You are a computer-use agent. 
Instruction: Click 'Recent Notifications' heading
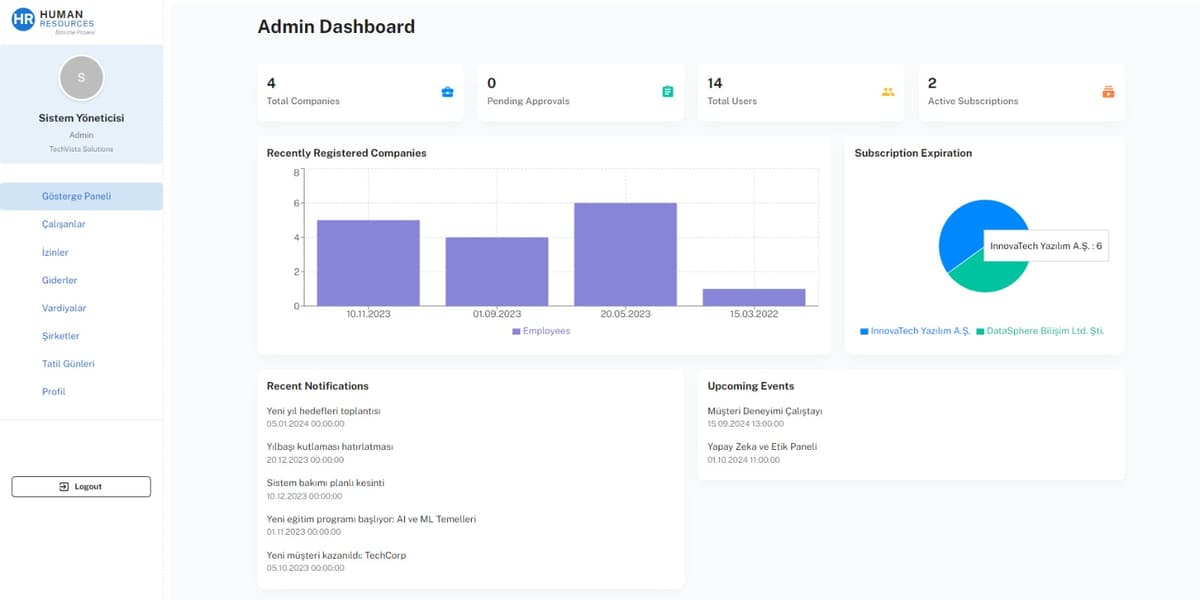click(318, 386)
